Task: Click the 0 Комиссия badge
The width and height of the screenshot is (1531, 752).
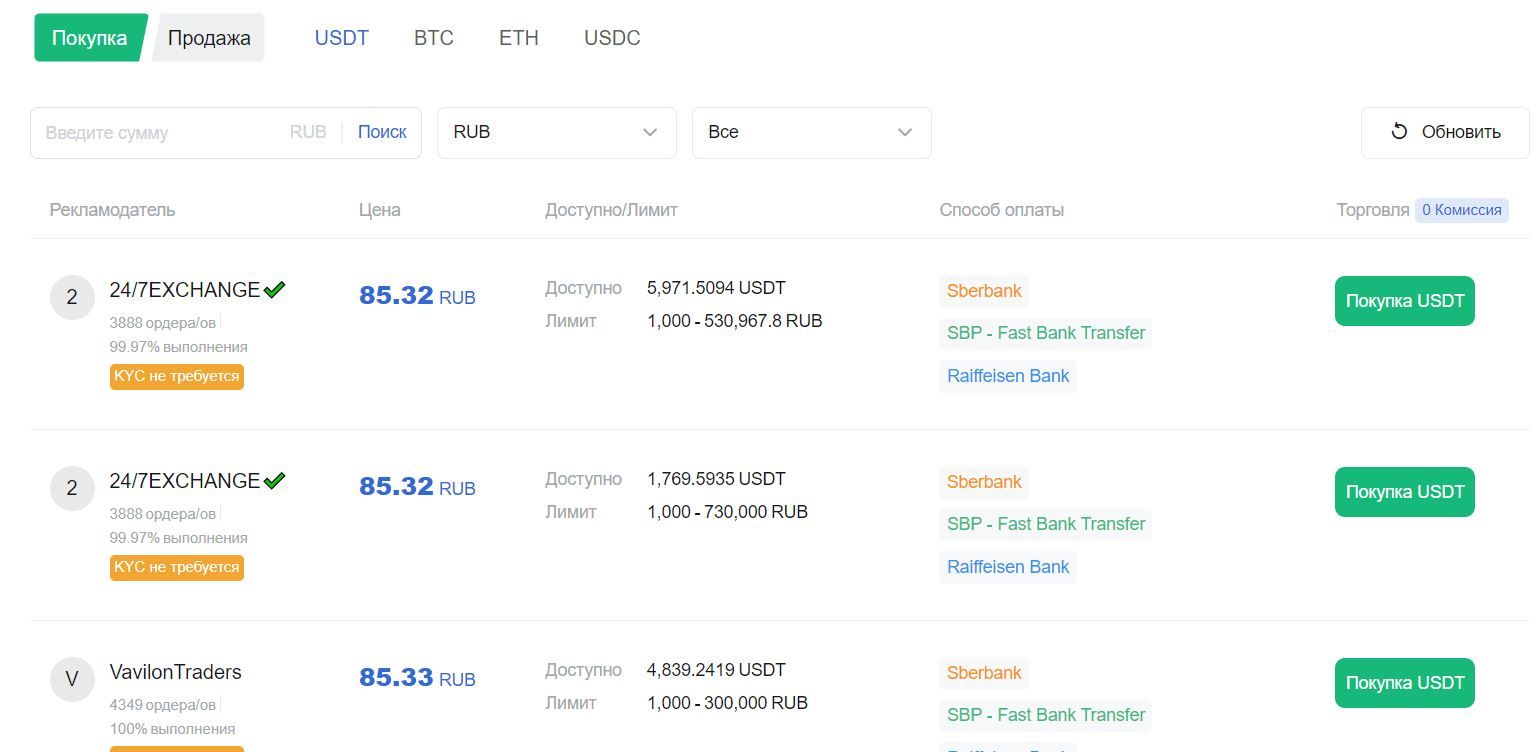Action: pyautogui.click(x=1462, y=210)
